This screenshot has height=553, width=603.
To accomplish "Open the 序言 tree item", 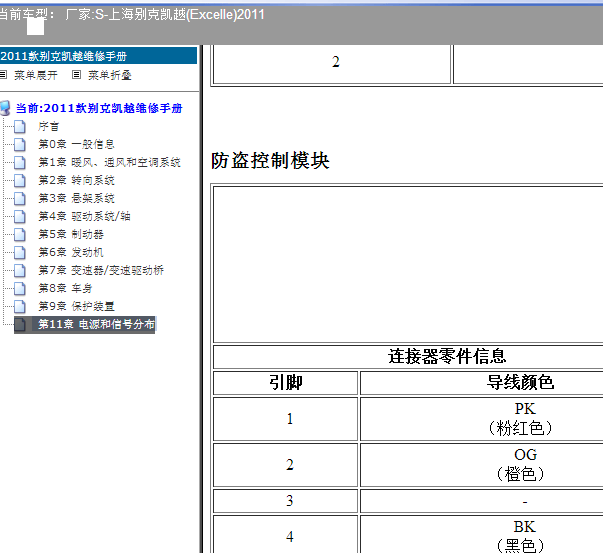I will pyautogui.click(x=48, y=127).
